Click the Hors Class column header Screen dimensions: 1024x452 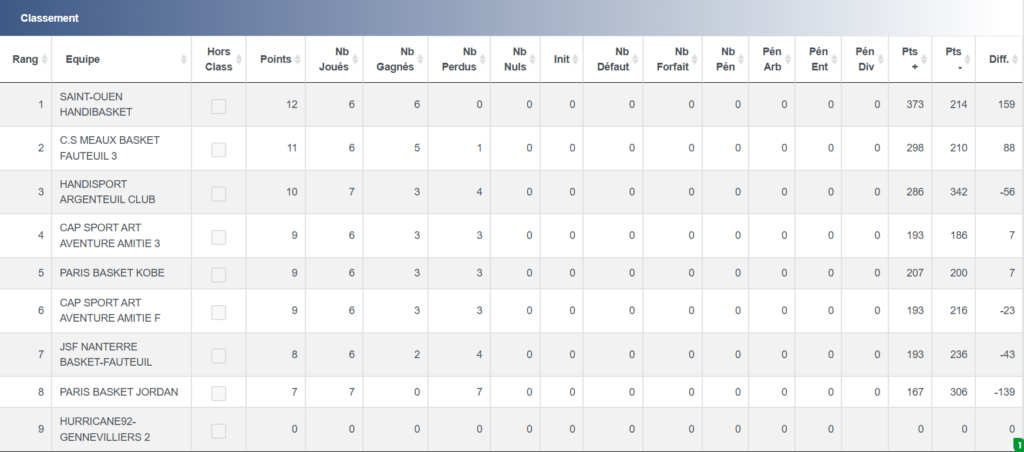[x=217, y=59]
